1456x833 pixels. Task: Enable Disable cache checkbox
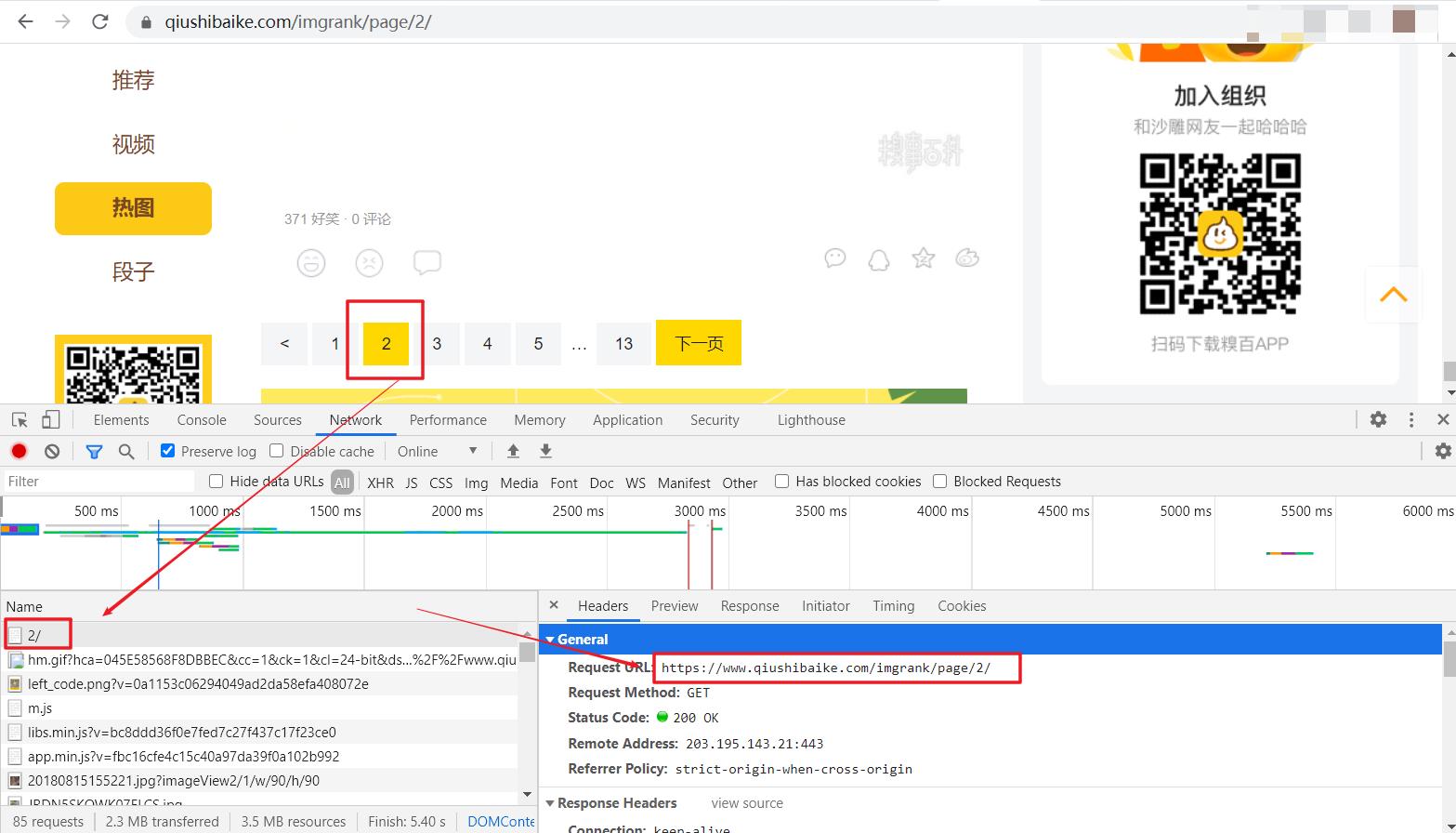click(276, 450)
